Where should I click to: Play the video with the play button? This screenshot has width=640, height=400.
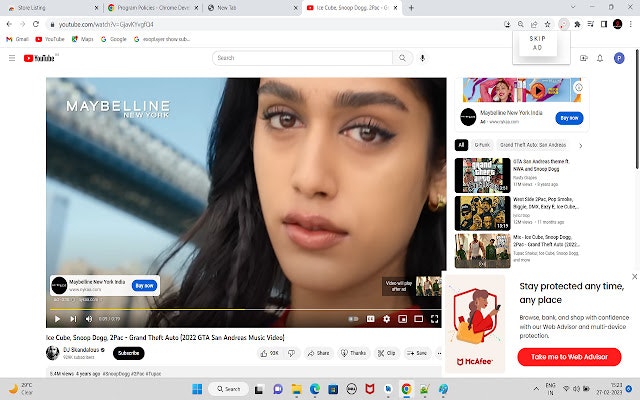pyautogui.click(x=57, y=319)
